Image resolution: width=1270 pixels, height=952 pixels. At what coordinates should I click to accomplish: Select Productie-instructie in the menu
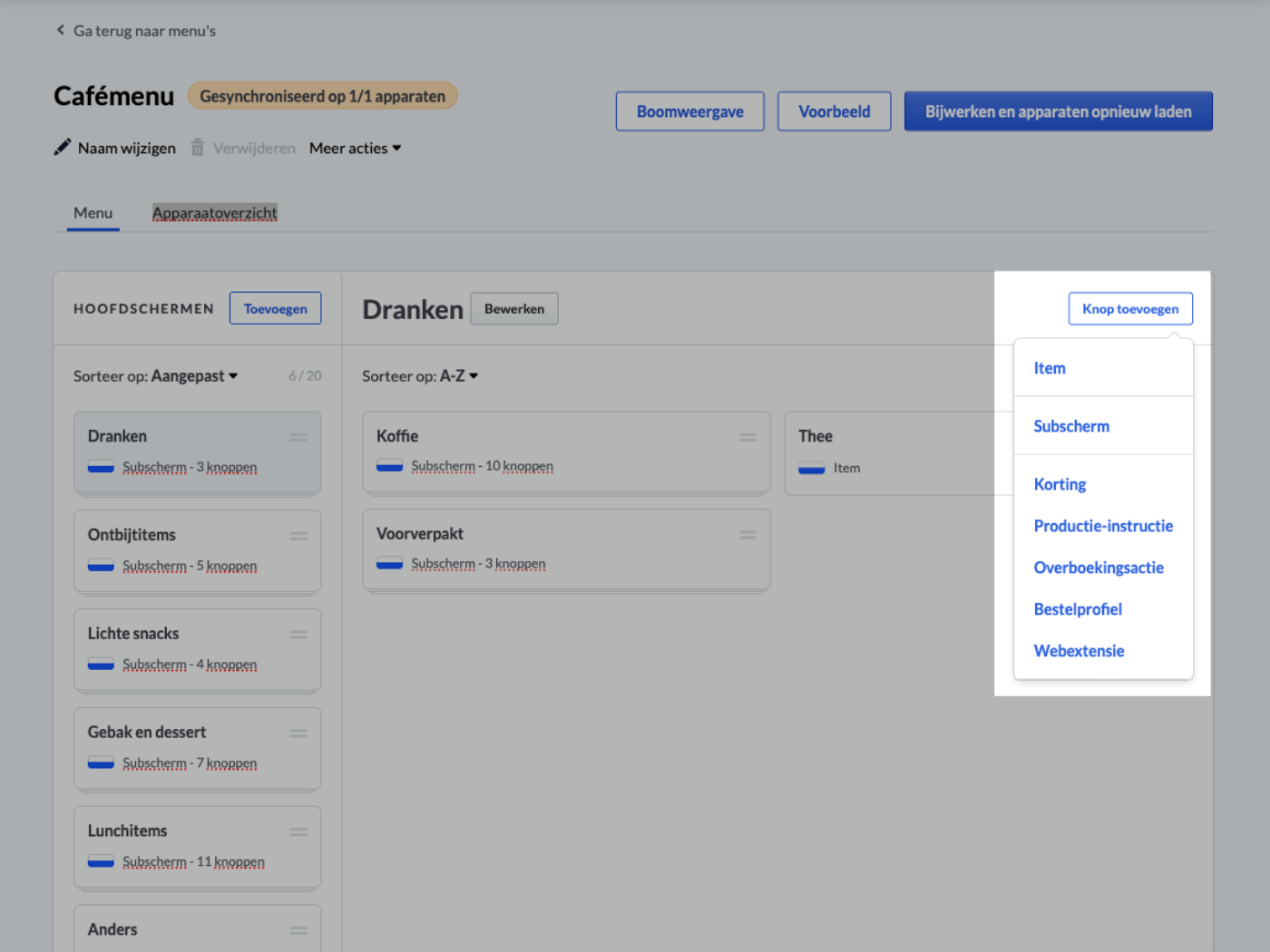coord(1103,526)
